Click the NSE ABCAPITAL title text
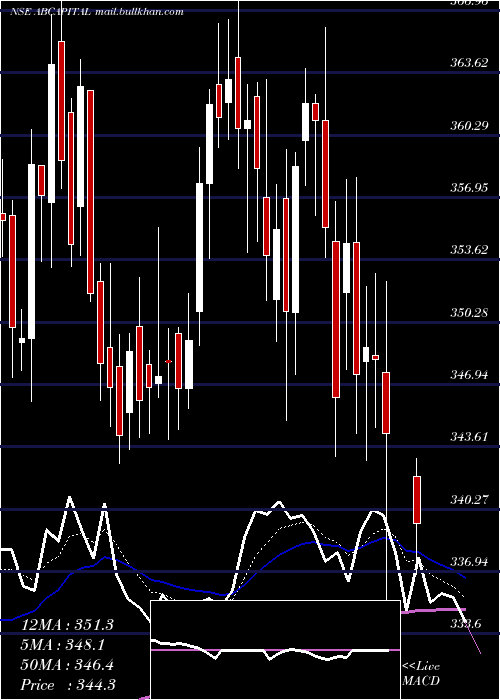The width and height of the screenshot is (500, 700). [x=51, y=12]
